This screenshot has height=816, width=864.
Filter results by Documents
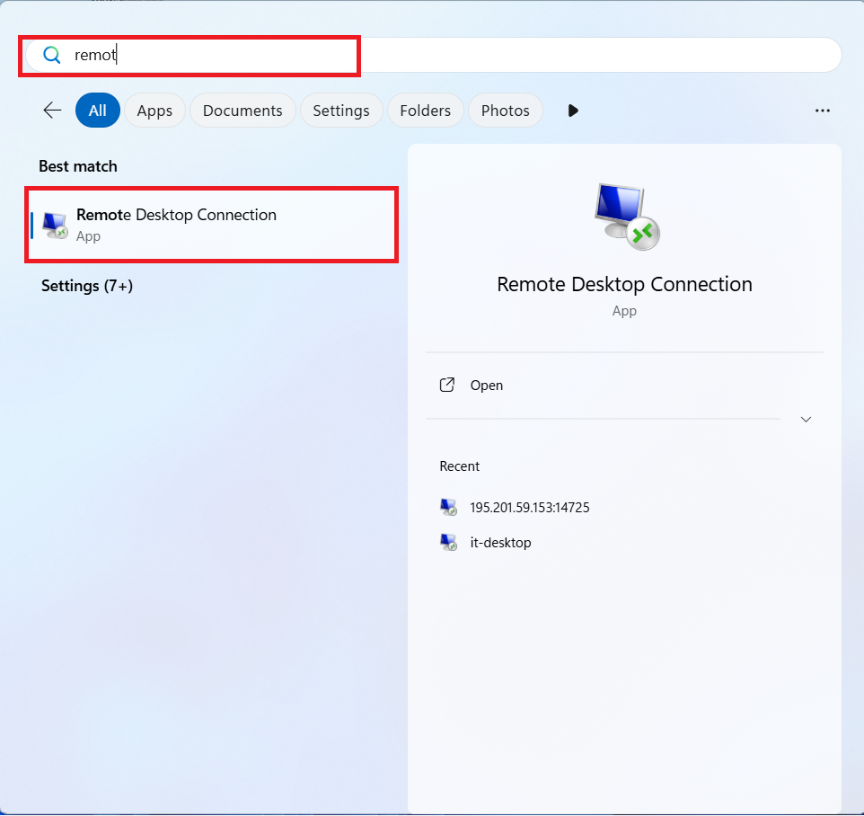click(x=242, y=111)
